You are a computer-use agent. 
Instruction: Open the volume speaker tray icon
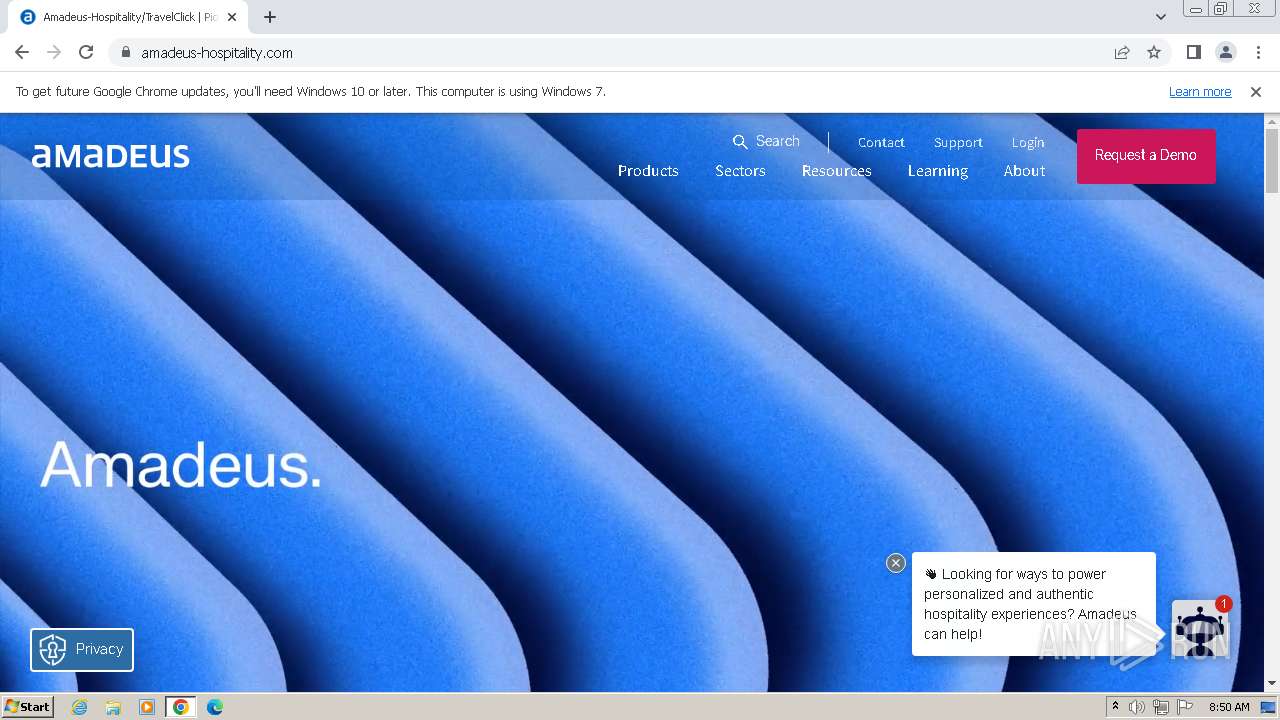[x=1137, y=707]
